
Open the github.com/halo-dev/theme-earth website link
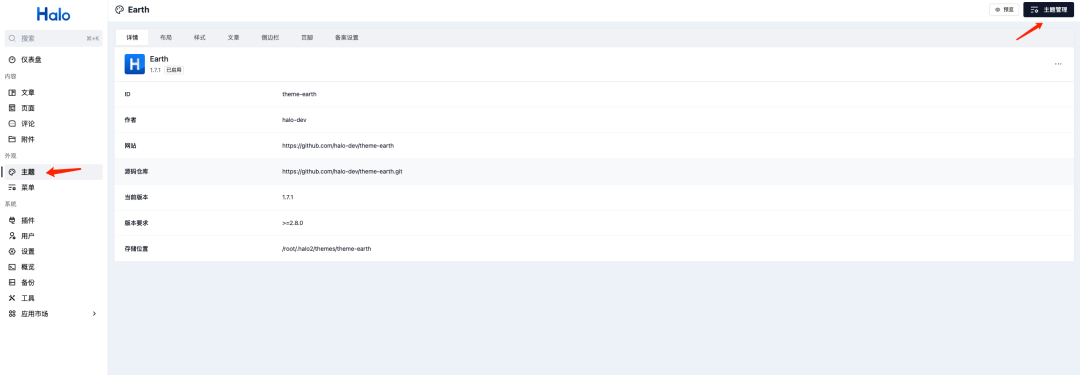point(338,145)
